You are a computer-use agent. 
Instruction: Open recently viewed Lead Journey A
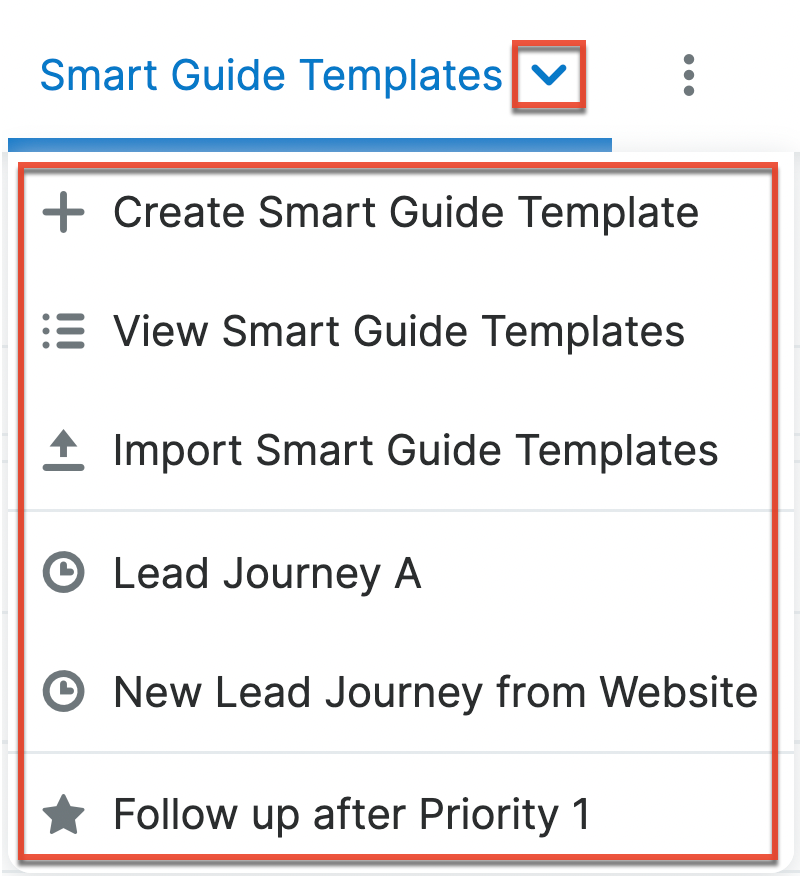[267, 574]
